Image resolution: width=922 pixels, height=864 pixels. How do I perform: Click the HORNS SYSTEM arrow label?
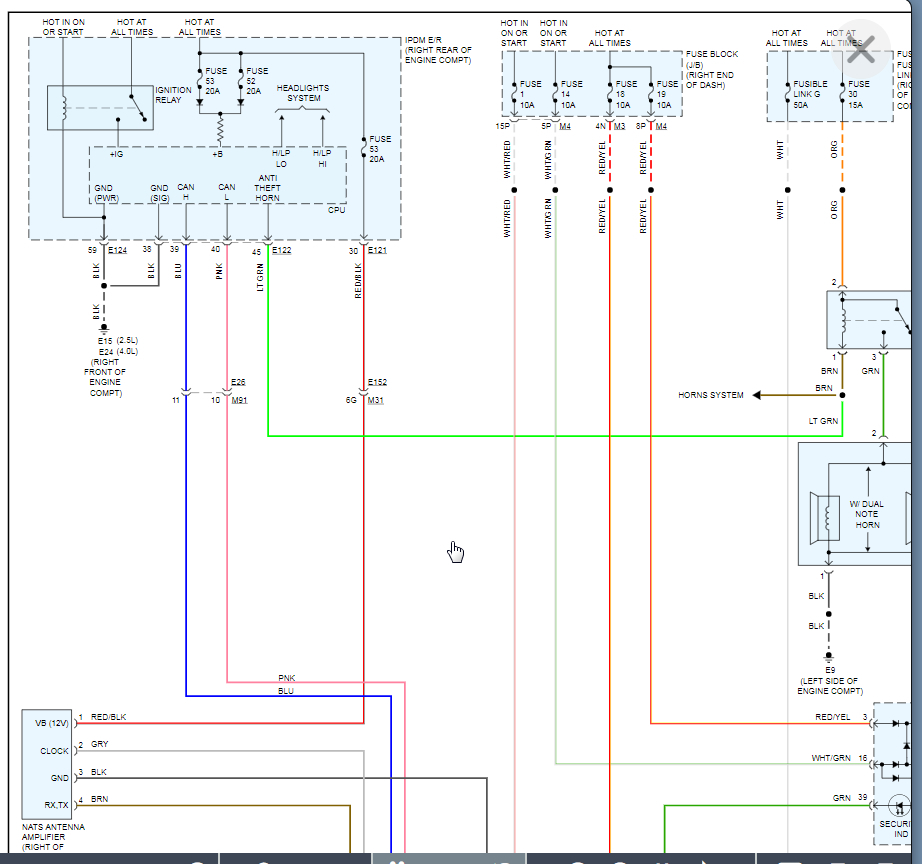[711, 395]
